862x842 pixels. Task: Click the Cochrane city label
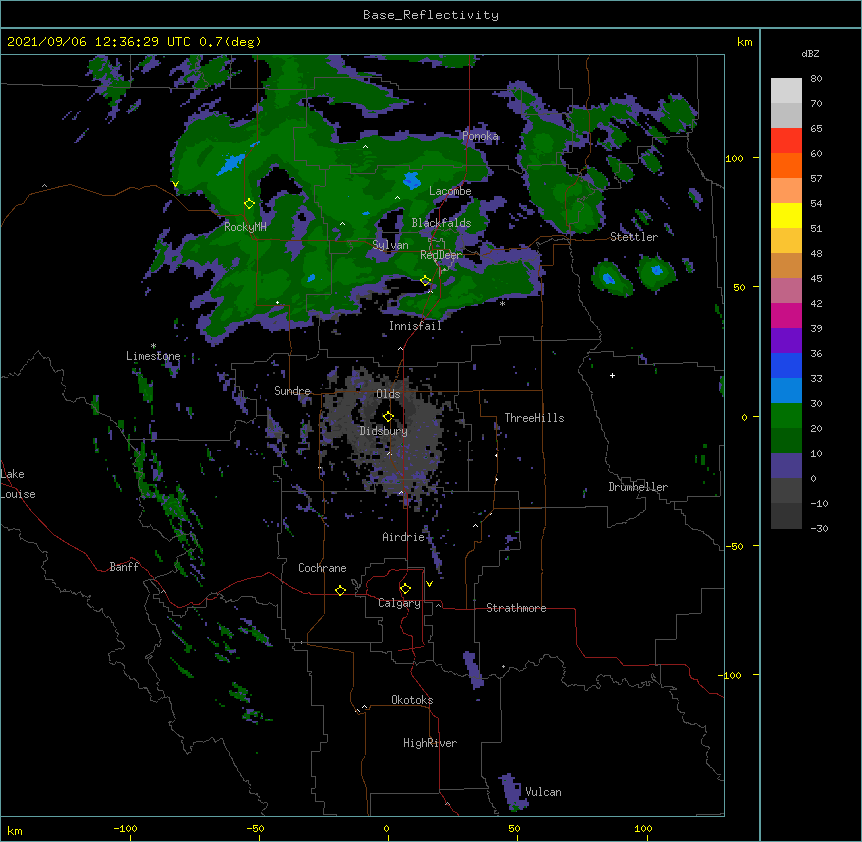[x=322, y=568]
